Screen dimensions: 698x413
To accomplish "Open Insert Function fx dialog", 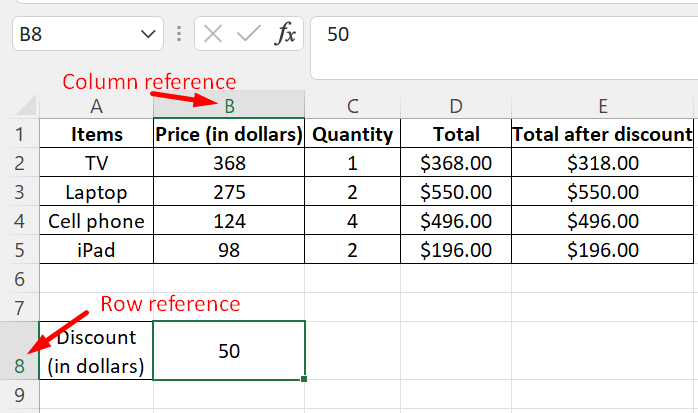I will [x=286, y=35].
